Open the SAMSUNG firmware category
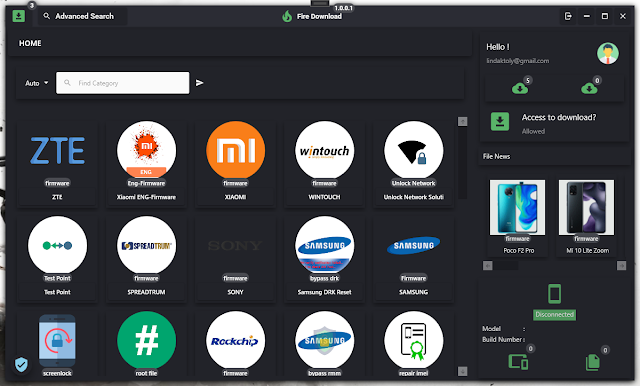The height and width of the screenshot is (386, 640). click(413, 258)
